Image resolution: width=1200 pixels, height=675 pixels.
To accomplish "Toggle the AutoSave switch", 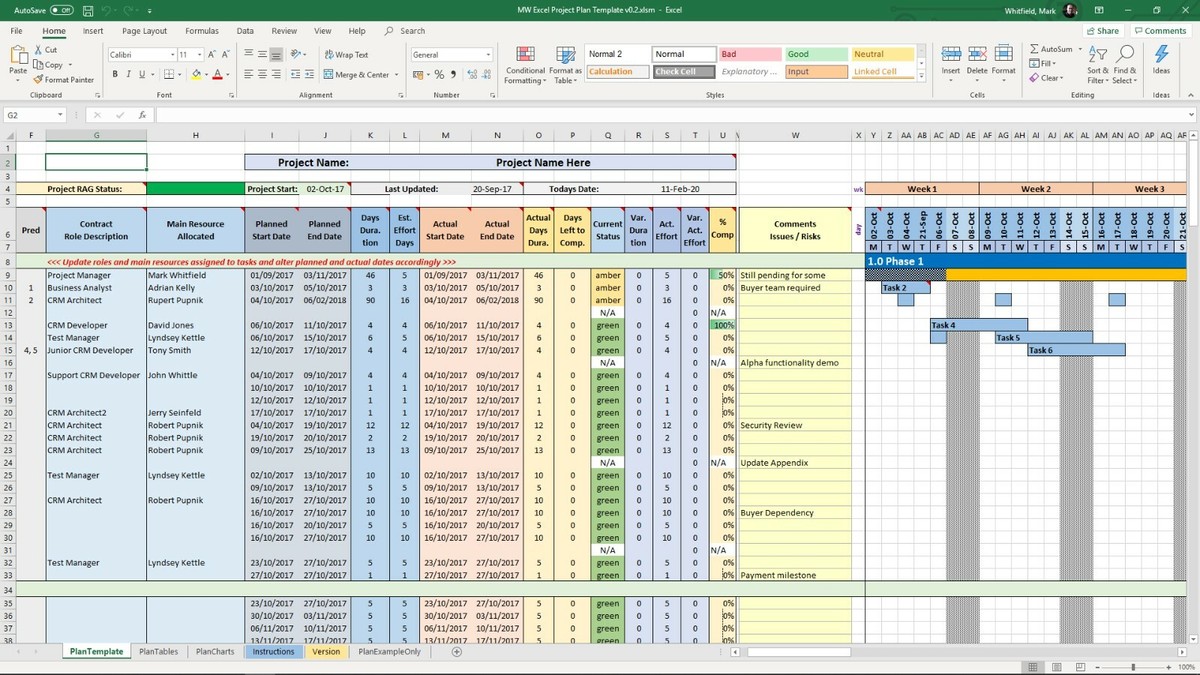I will click(61, 10).
